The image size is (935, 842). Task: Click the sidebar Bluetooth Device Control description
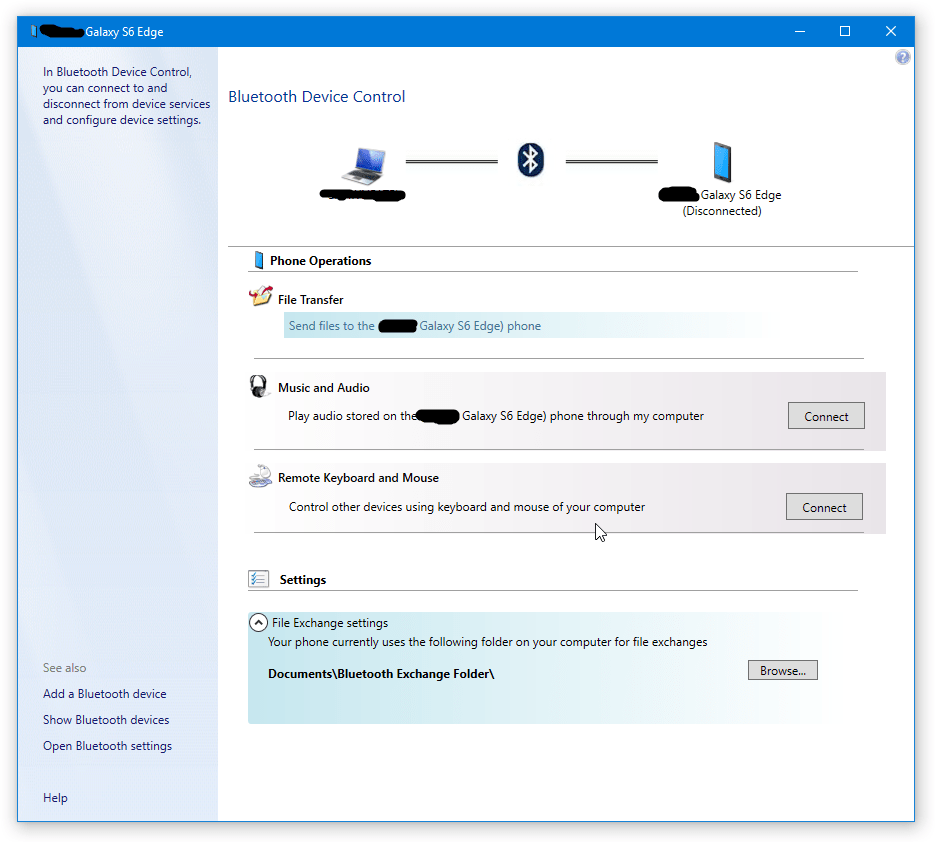(x=126, y=96)
